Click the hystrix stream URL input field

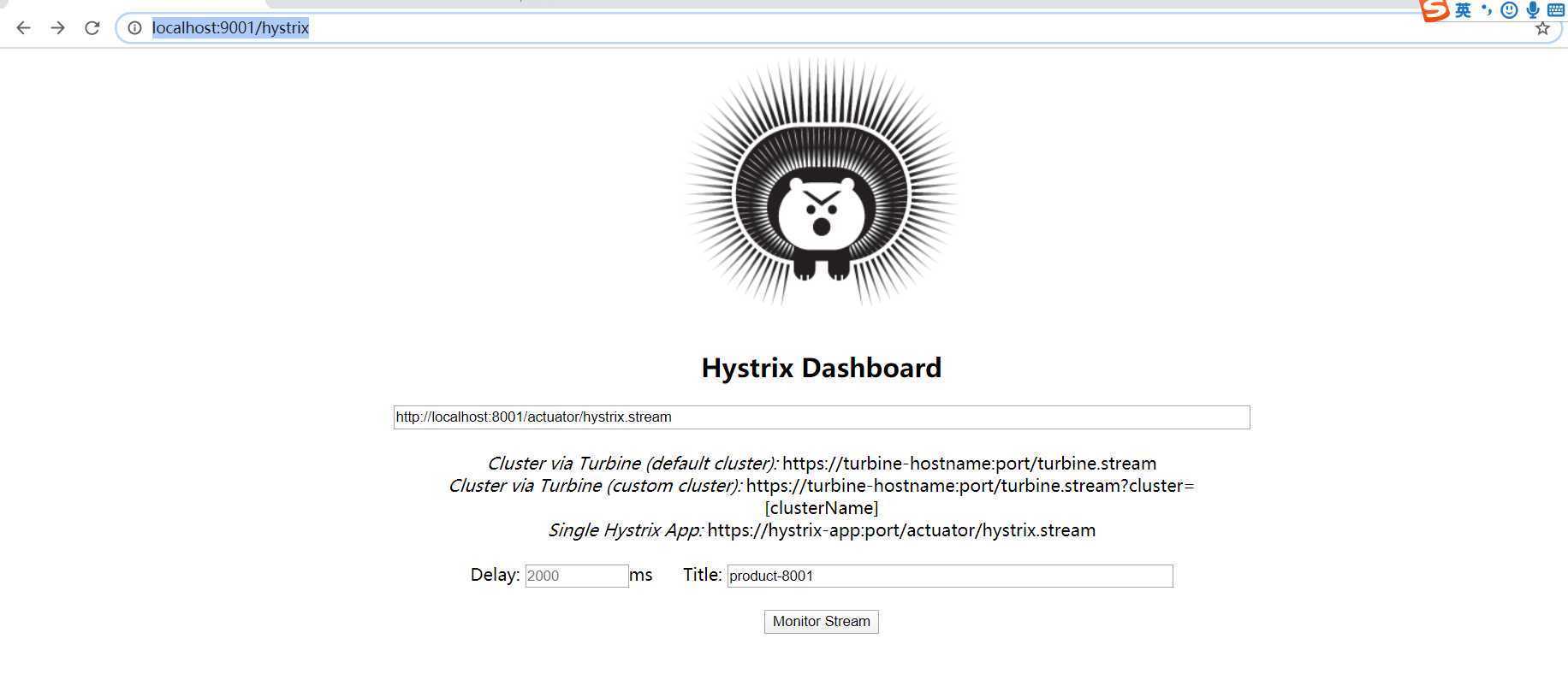(822, 417)
